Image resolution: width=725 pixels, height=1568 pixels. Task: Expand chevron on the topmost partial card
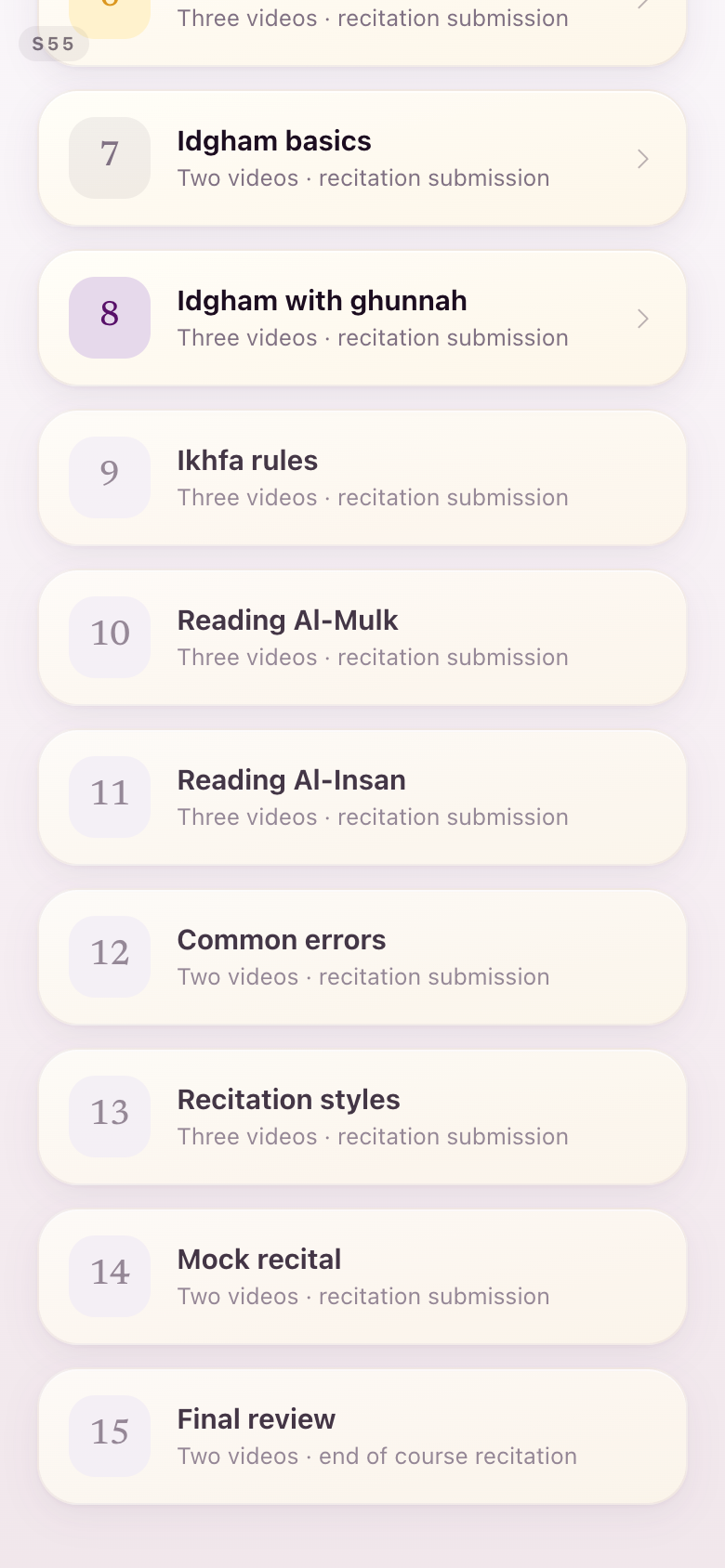click(x=643, y=5)
